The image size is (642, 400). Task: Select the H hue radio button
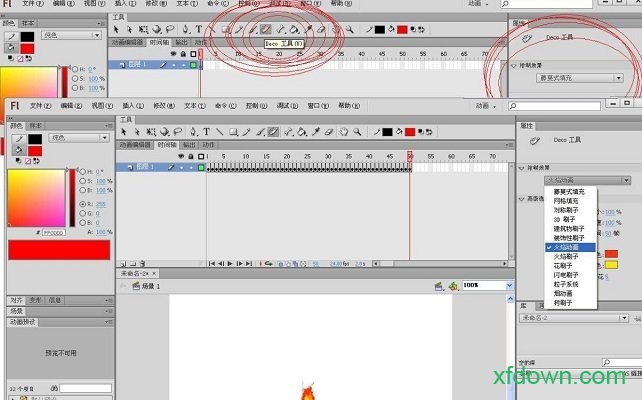click(x=83, y=172)
